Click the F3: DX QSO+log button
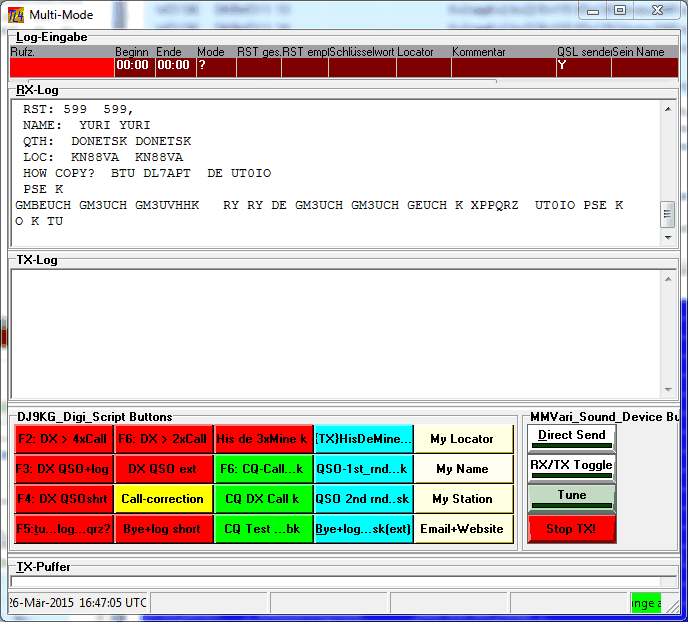 pyautogui.click(x=64, y=469)
